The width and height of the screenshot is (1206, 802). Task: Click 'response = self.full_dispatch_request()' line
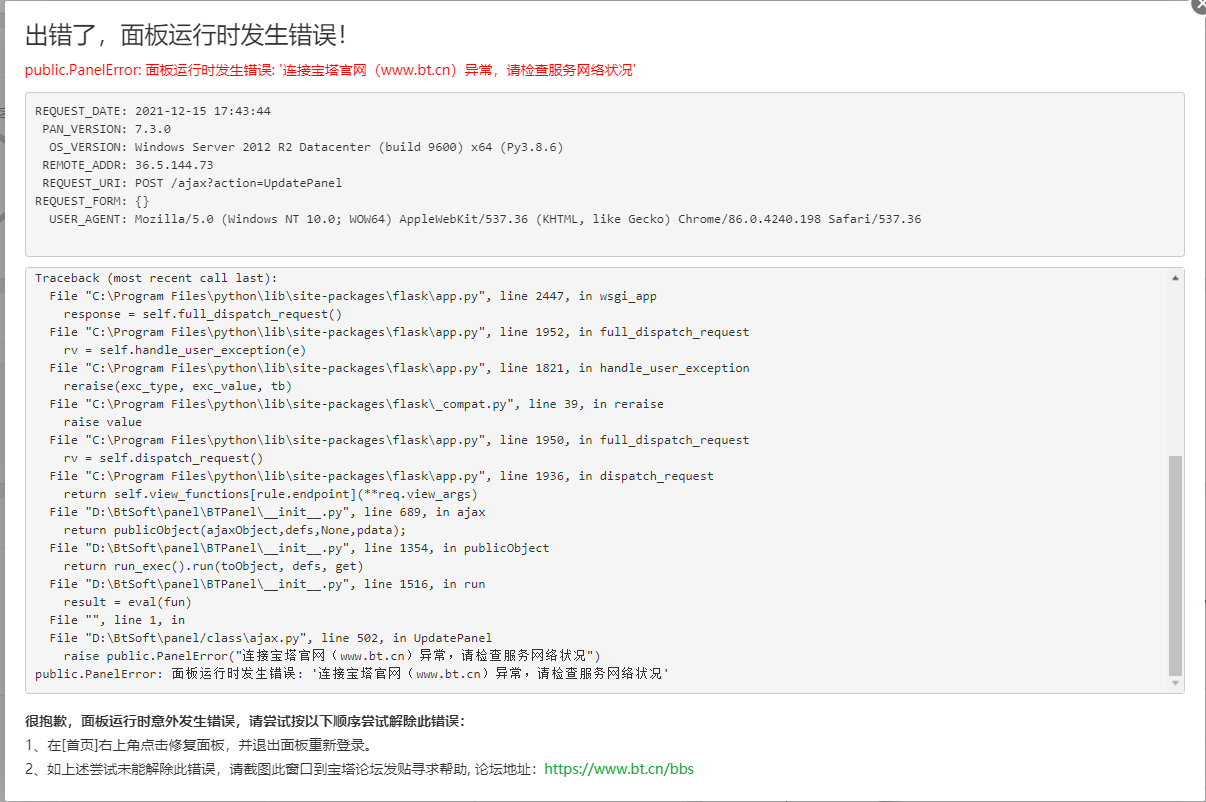point(203,314)
